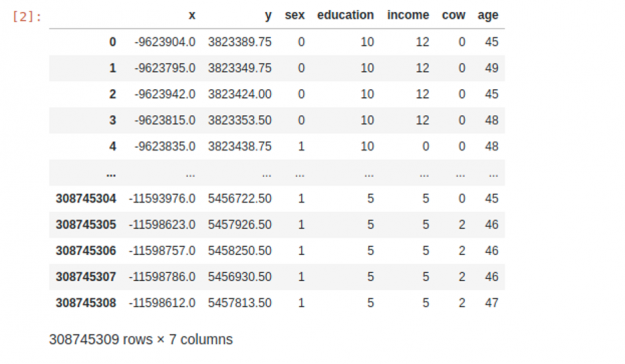Click the 'x' column header

[192, 16]
